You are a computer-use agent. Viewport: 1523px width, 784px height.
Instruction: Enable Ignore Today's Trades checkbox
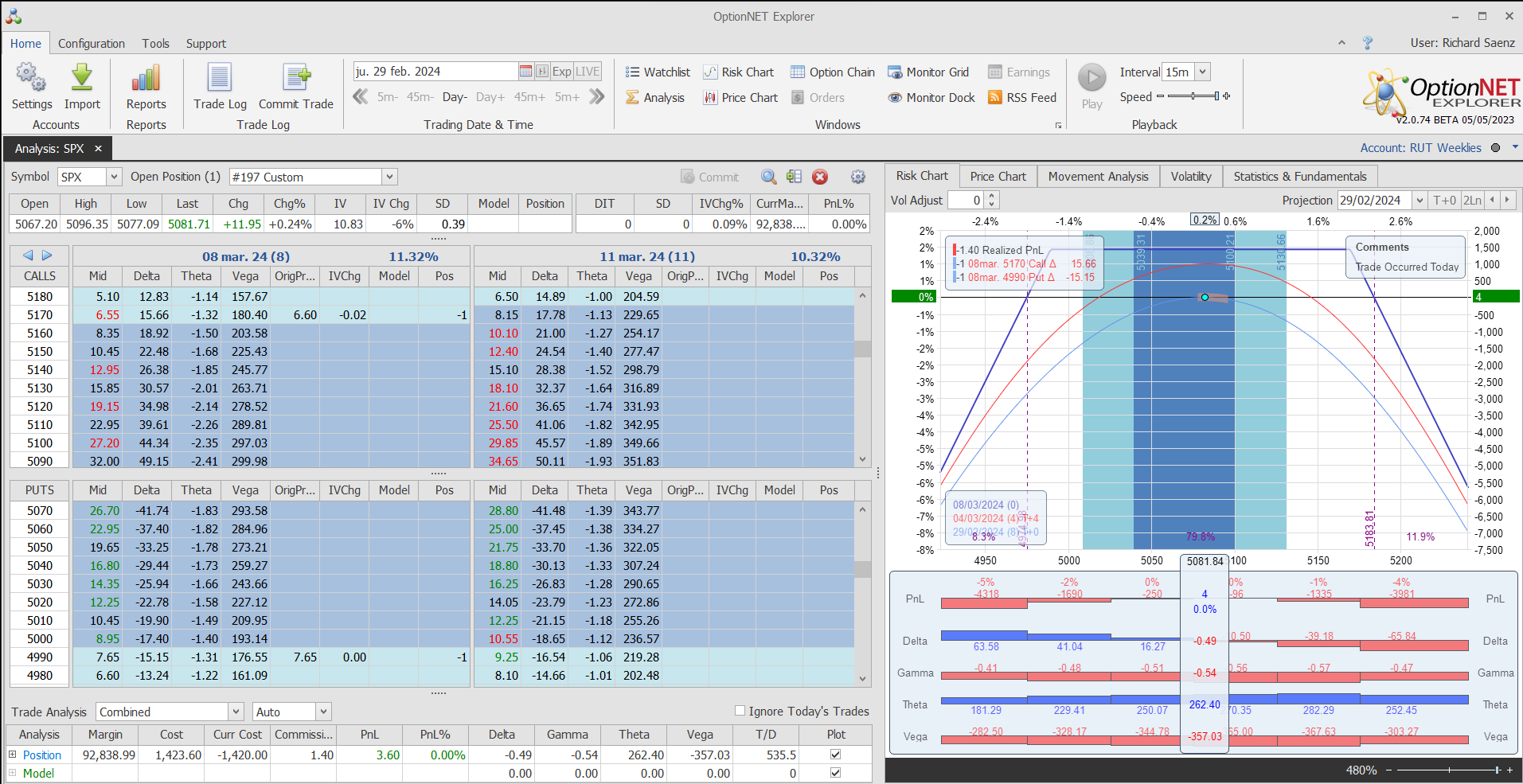coord(740,711)
